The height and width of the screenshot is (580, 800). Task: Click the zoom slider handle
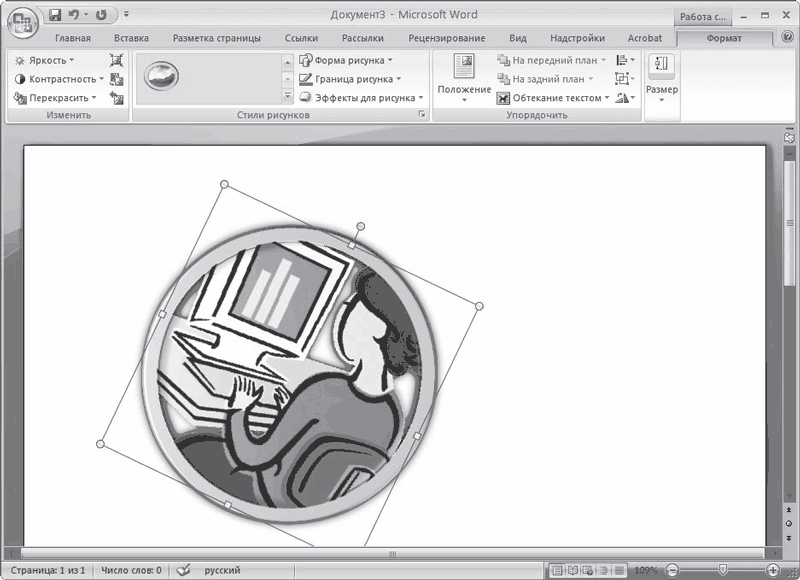722,570
